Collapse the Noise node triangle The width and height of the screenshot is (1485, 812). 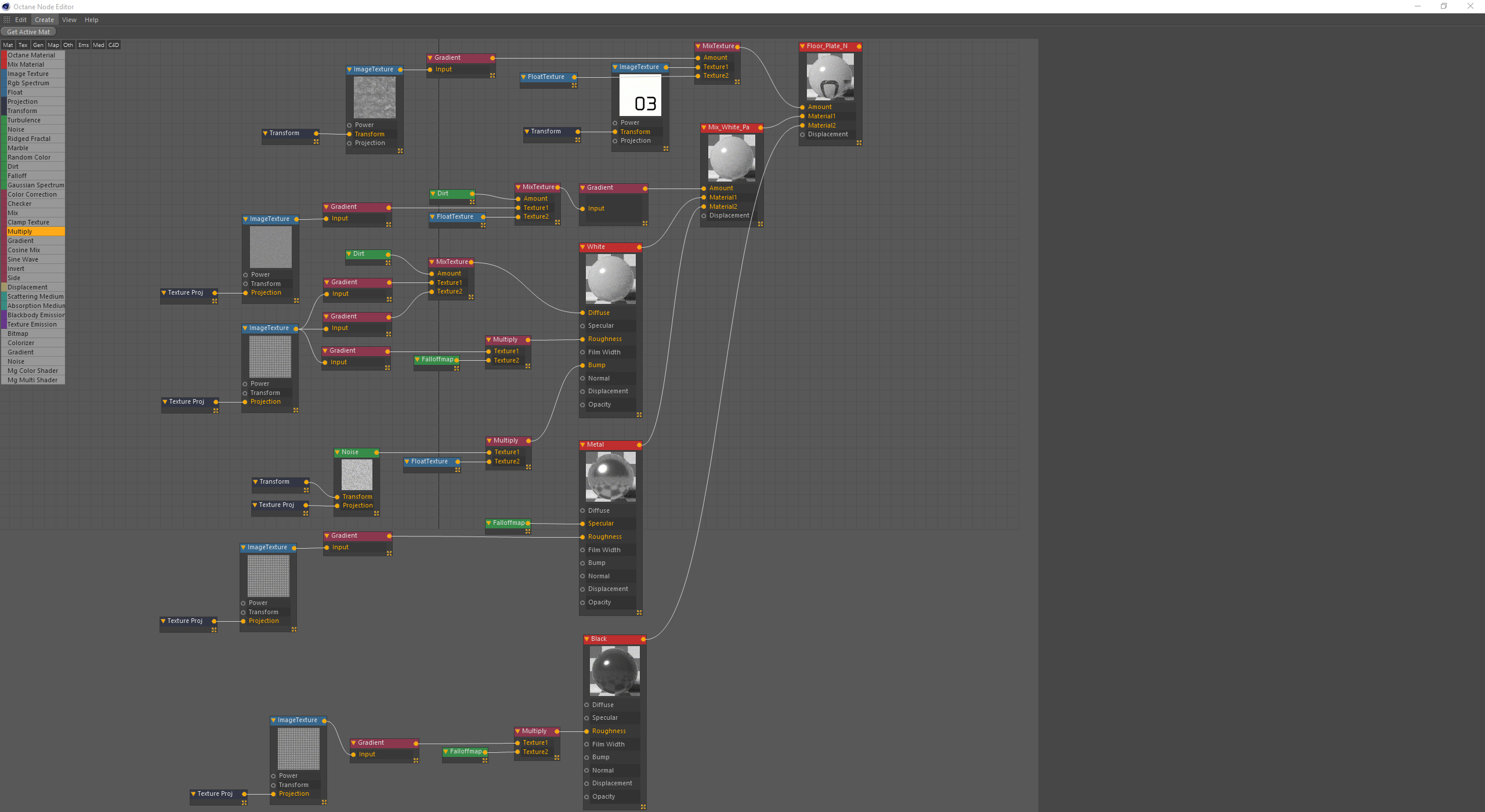(x=338, y=452)
